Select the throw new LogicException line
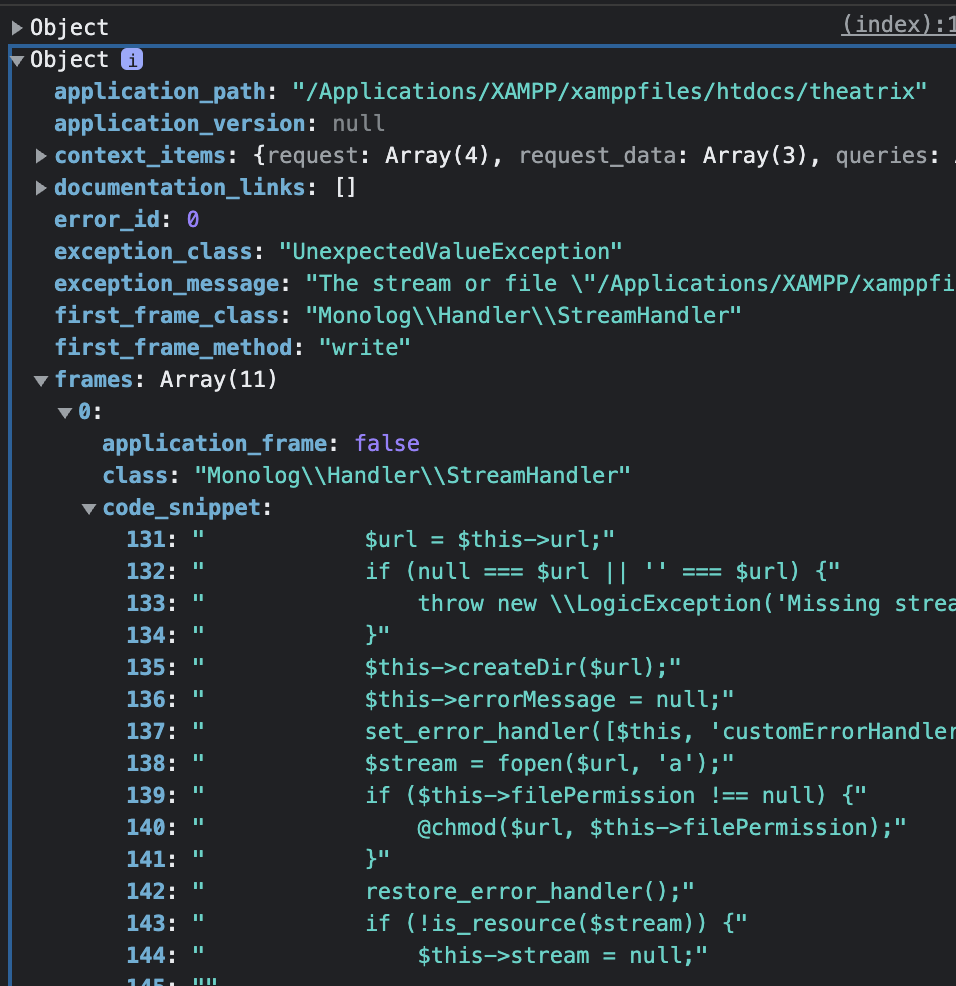The width and height of the screenshot is (956, 986). [687, 604]
